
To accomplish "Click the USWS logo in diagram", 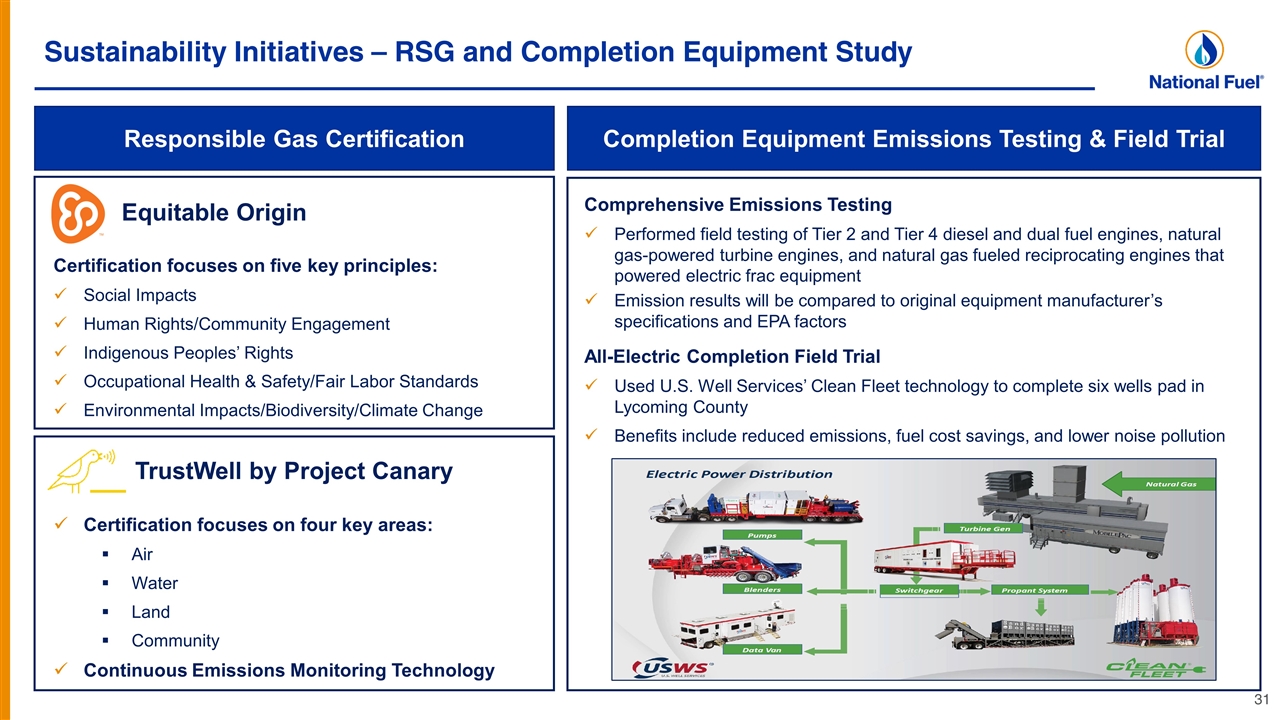I will tap(673, 668).
